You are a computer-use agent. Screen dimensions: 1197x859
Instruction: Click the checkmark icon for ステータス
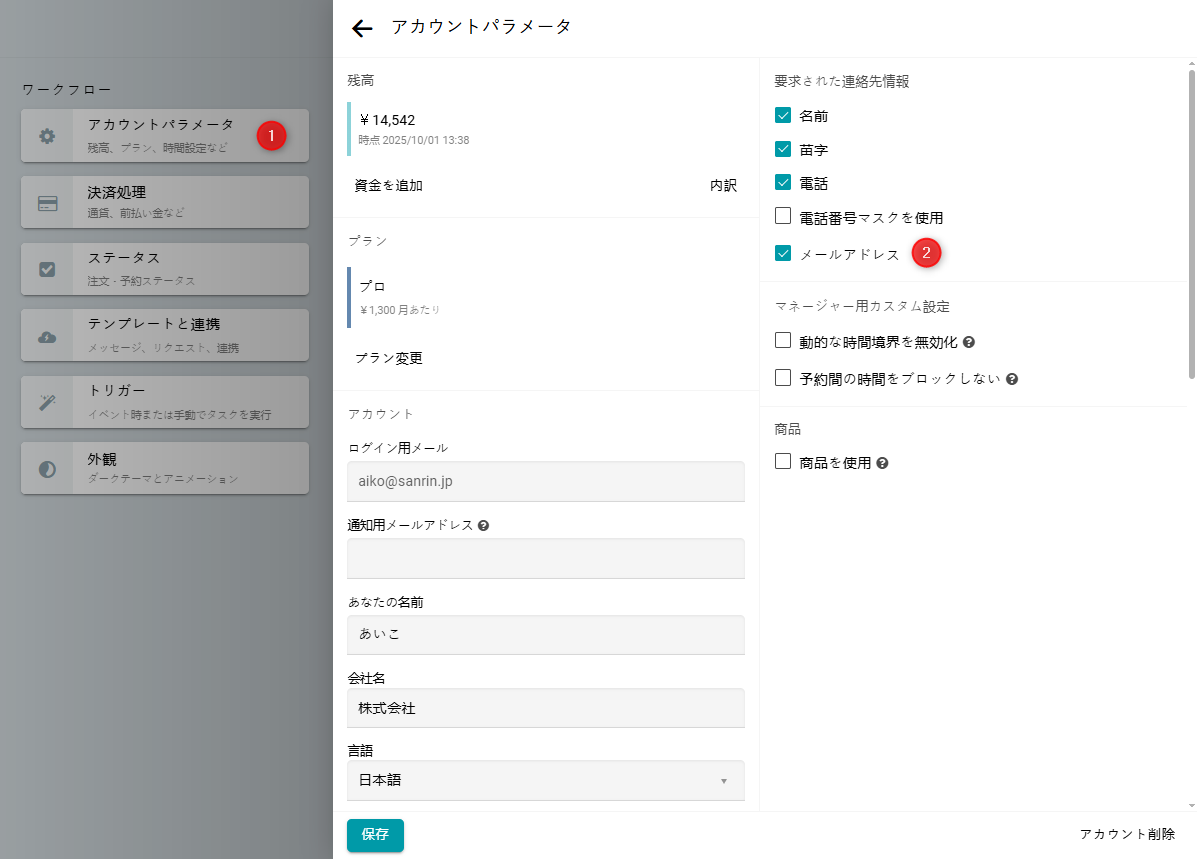pyautogui.click(x=47, y=270)
